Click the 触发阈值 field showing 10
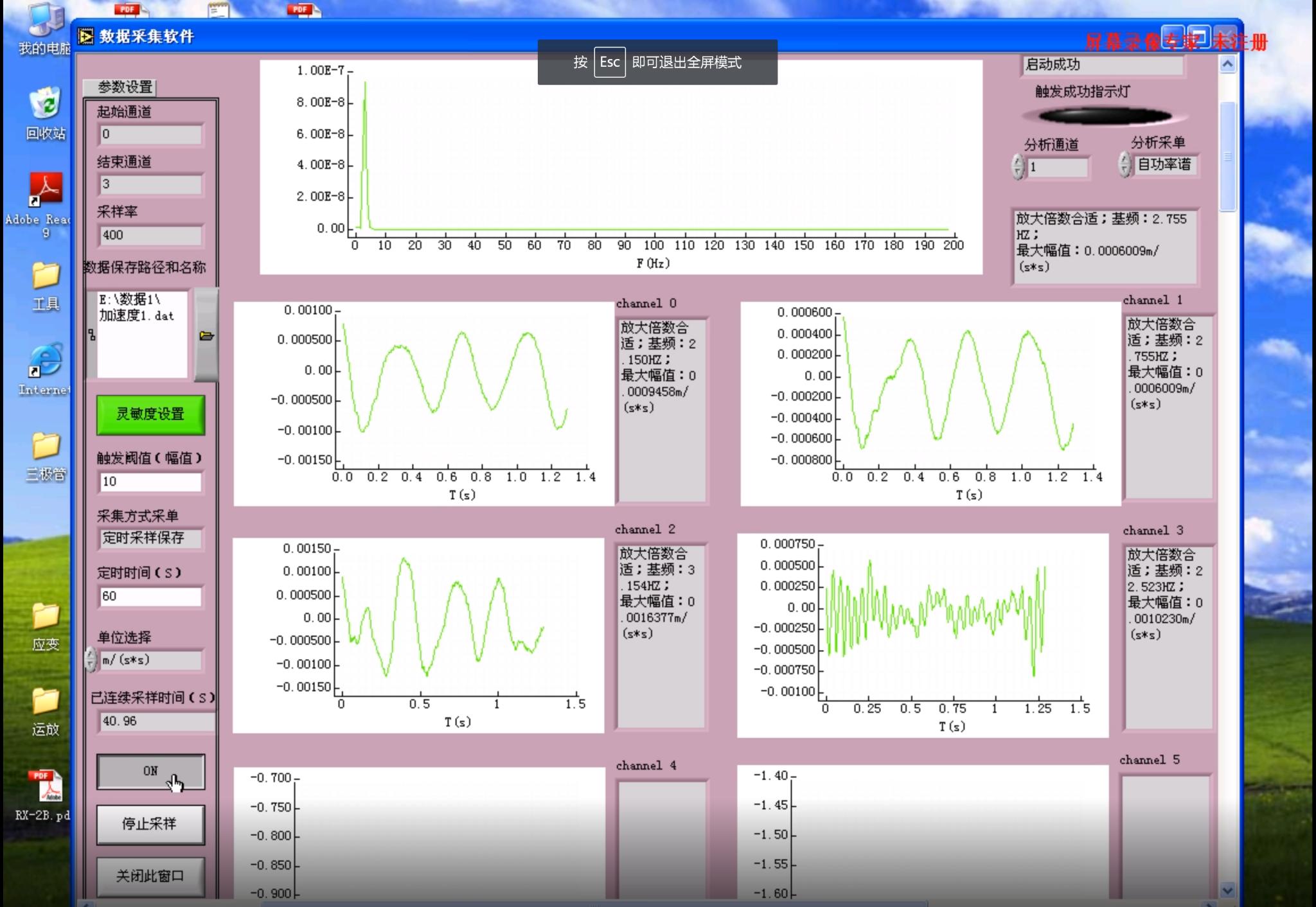The width and height of the screenshot is (1316, 907). [x=150, y=482]
